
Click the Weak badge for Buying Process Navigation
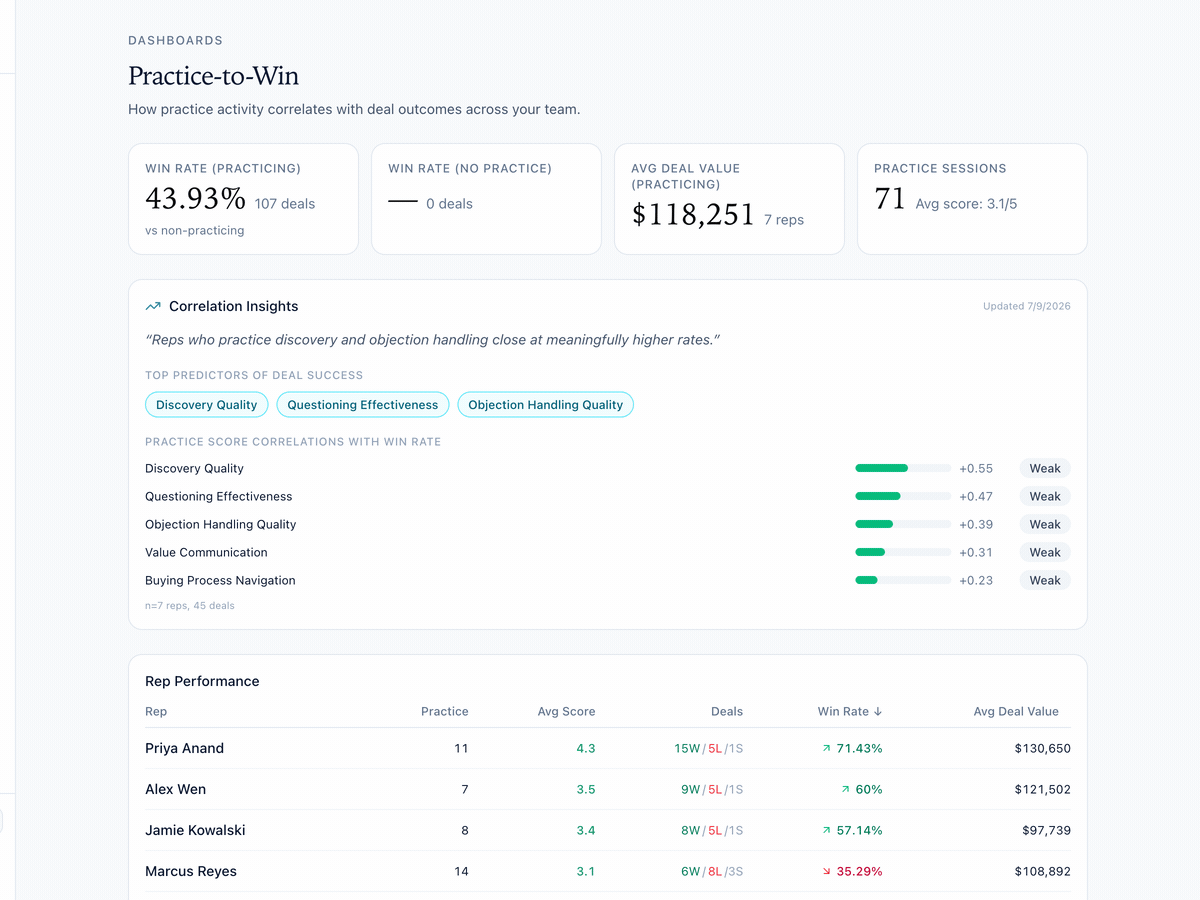point(1045,580)
